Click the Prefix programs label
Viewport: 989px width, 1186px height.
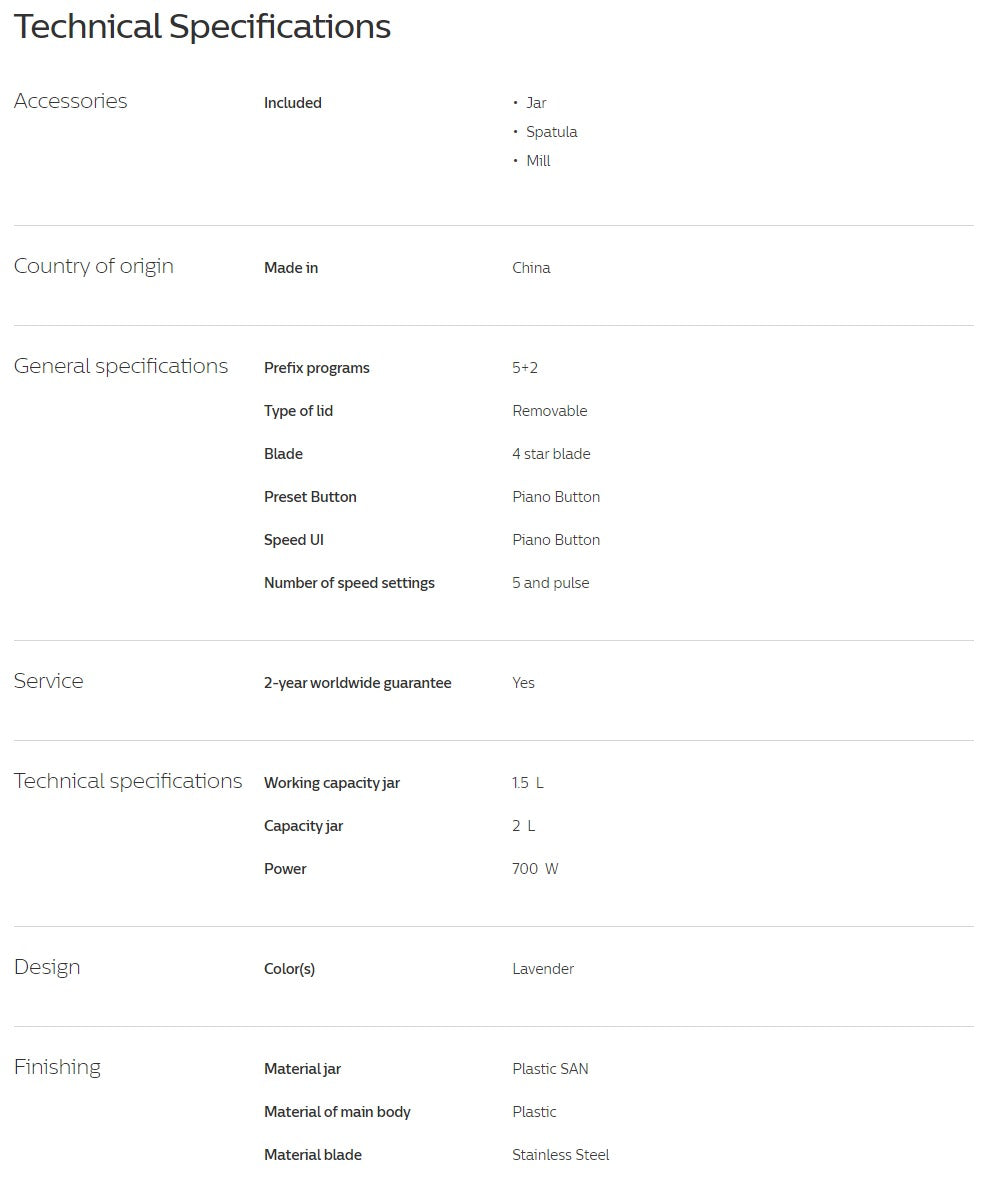pyautogui.click(x=316, y=368)
